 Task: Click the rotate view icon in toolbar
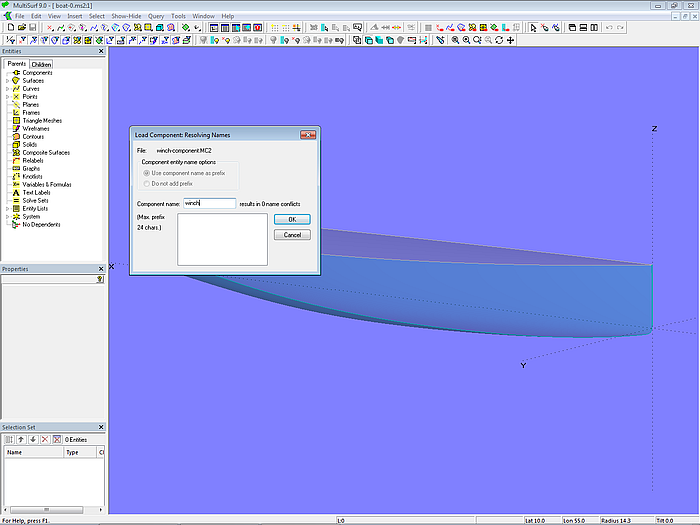pos(498,41)
